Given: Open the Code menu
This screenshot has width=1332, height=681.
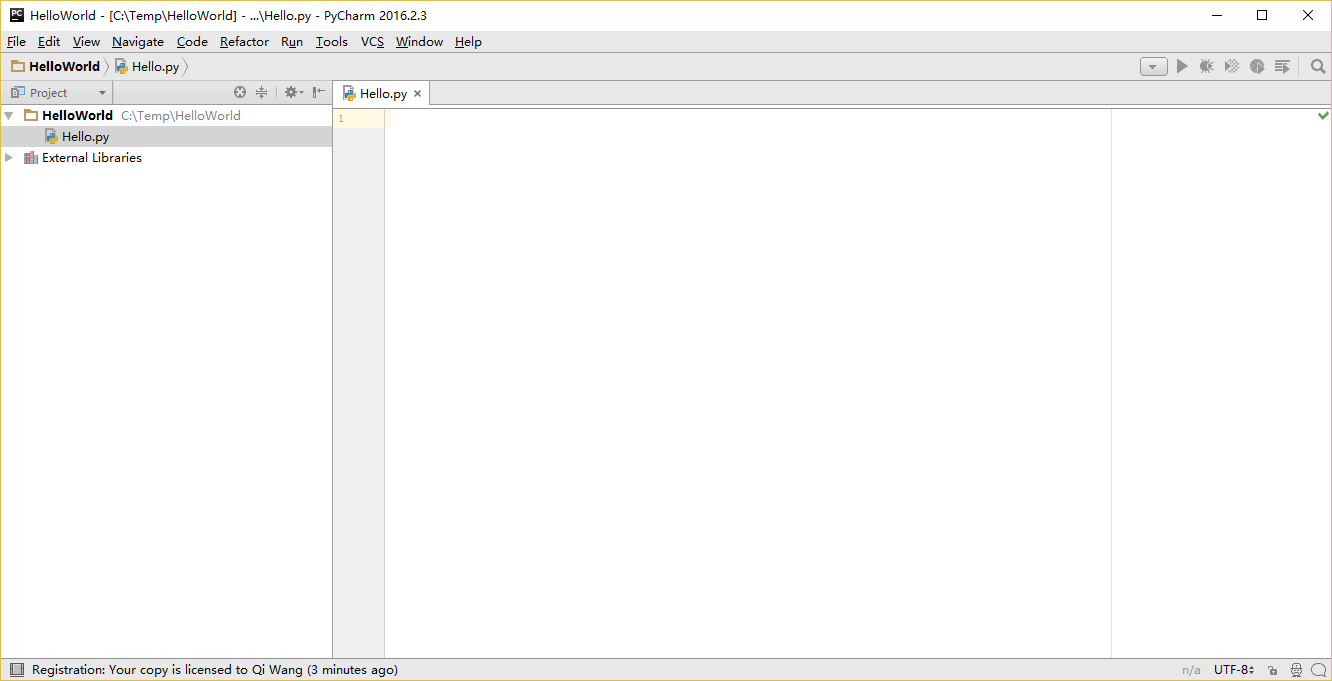Looking at the screenshot, I should (x=192, y=41).
